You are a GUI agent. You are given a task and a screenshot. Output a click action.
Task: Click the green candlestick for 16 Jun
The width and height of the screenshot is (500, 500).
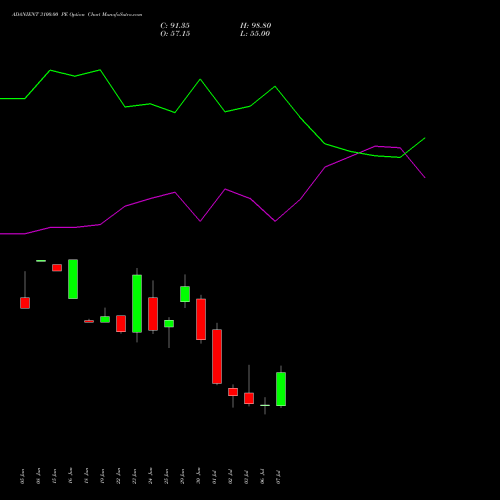point(73,279)
